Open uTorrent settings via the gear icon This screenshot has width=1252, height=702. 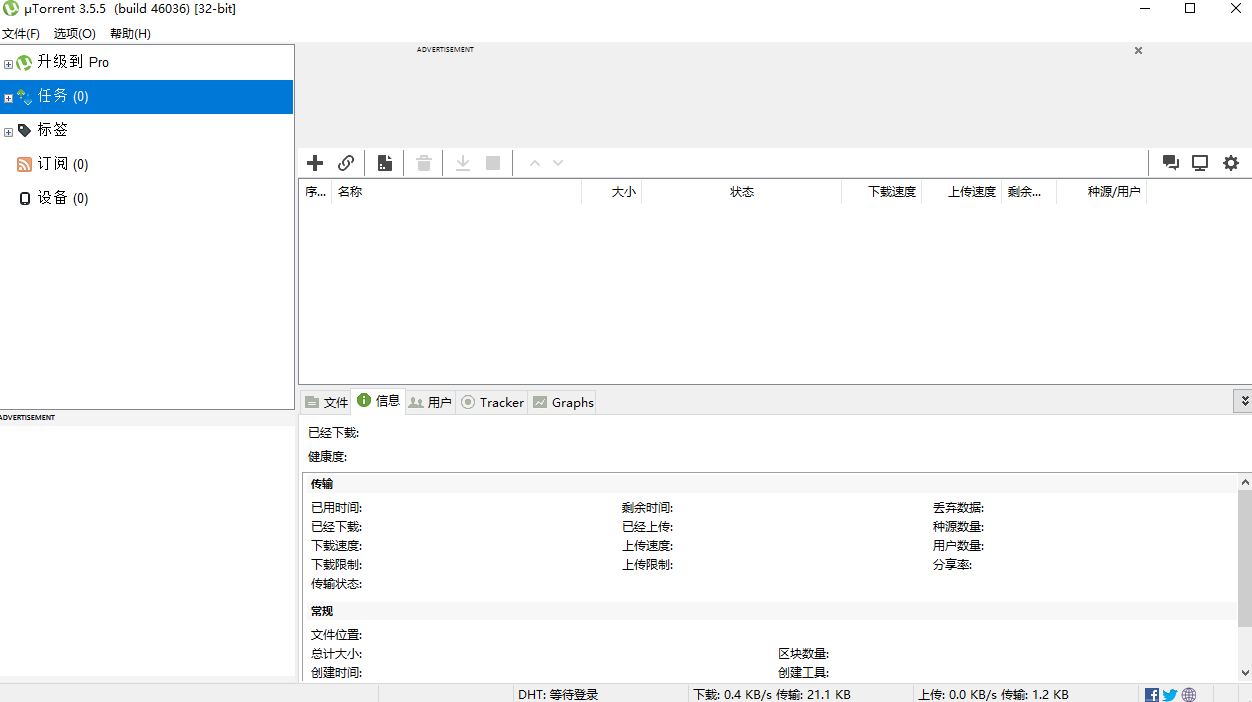tap(1230, 163)
